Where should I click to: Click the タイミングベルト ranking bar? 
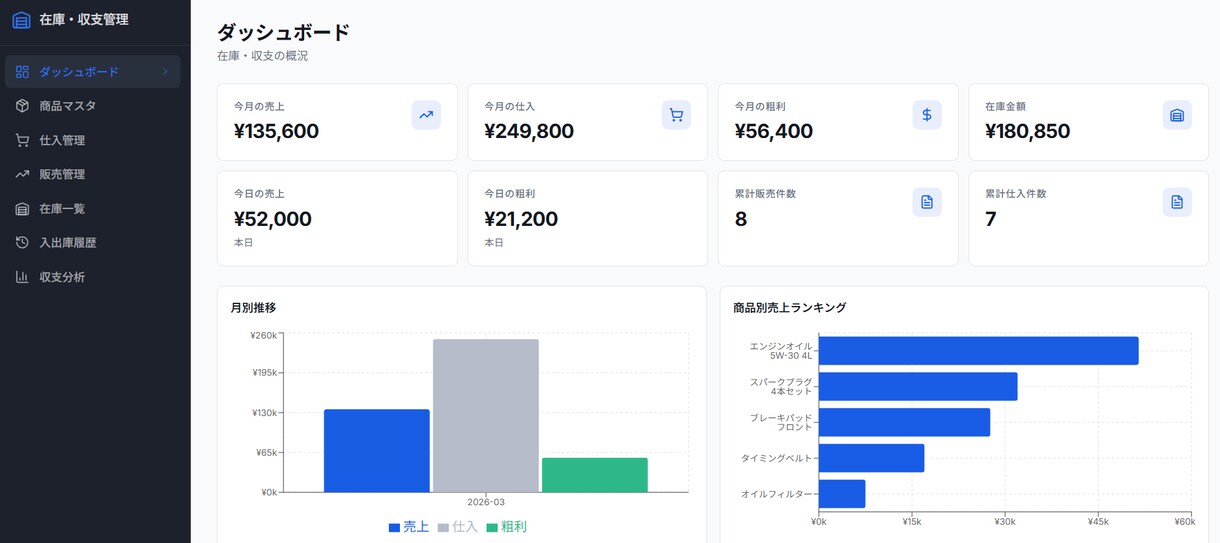[872, 458]
